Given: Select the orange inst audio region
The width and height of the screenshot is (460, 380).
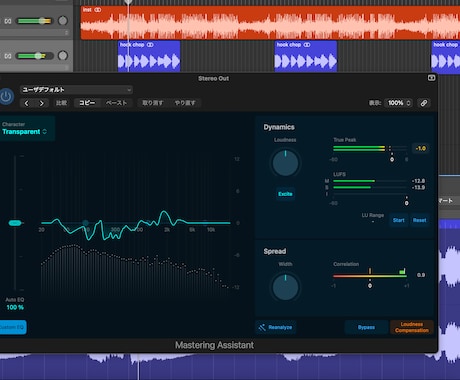Looking at the screenshot, I should 270,23.
